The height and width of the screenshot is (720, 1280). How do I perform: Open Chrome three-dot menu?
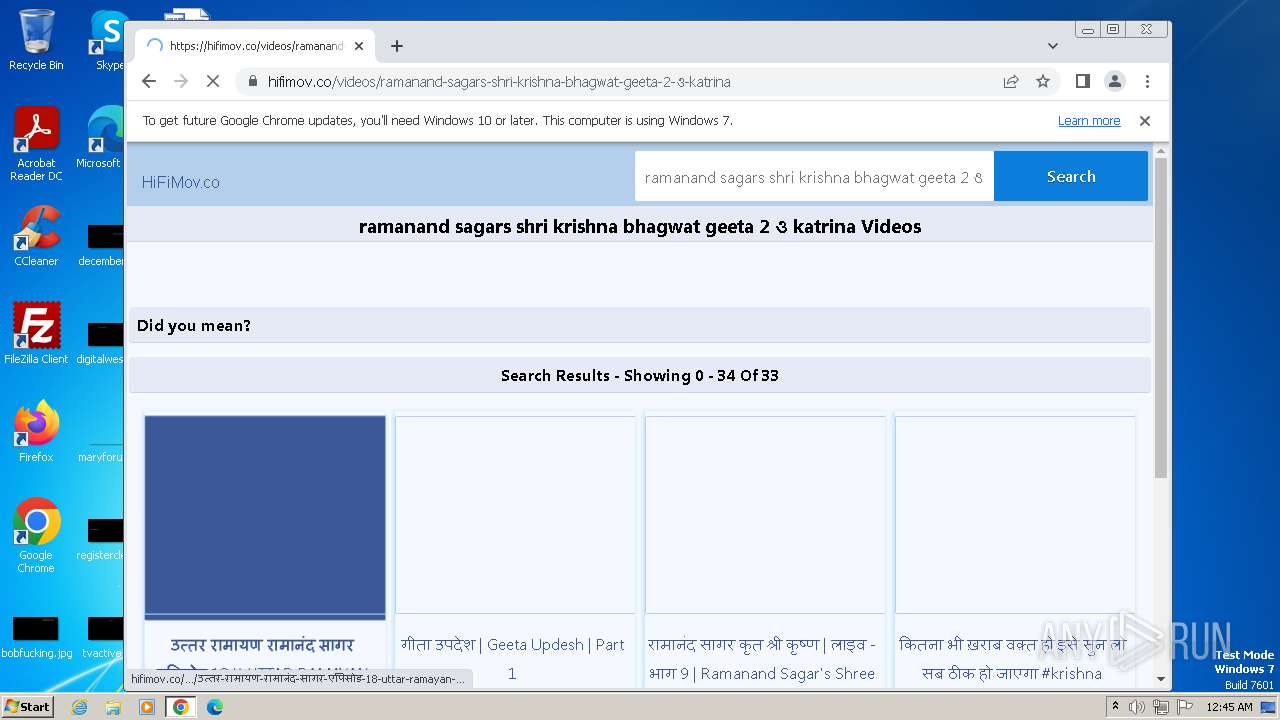coord(1147,82)
